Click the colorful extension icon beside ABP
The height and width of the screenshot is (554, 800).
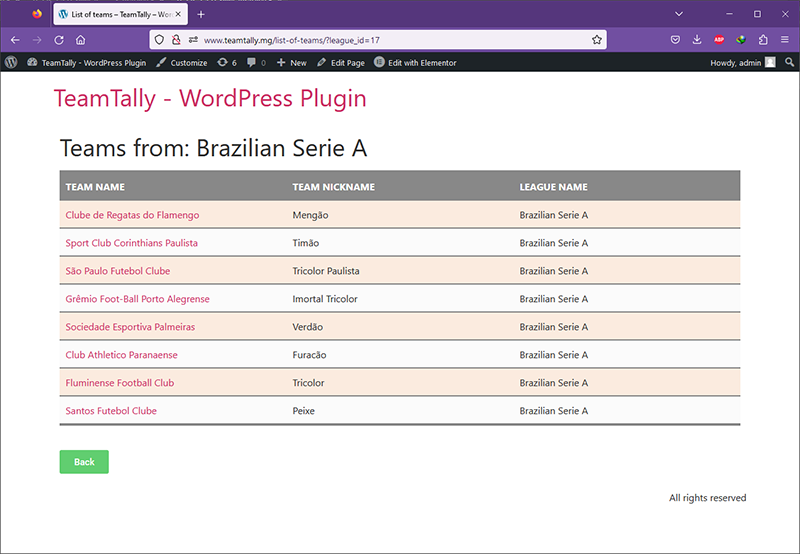(741, 40)
